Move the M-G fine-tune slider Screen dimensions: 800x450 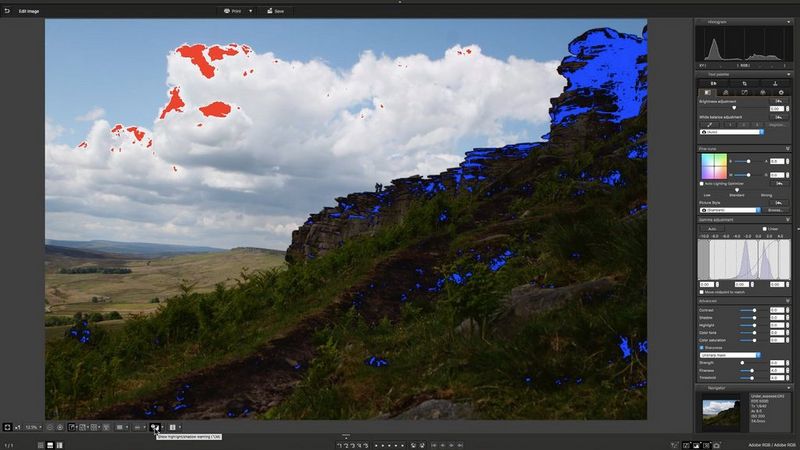[748, 175]
